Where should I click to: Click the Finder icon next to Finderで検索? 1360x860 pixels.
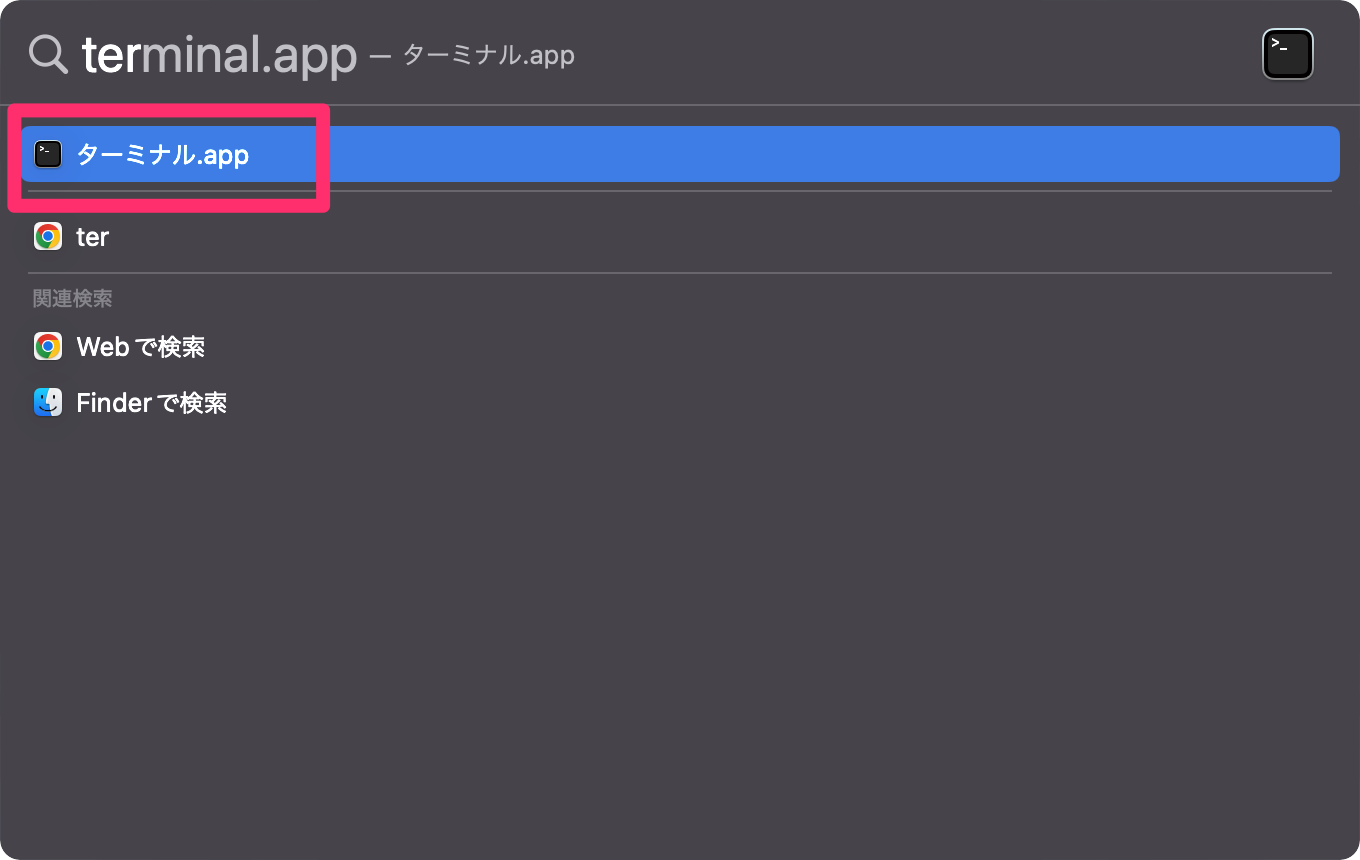coord(47,402)
